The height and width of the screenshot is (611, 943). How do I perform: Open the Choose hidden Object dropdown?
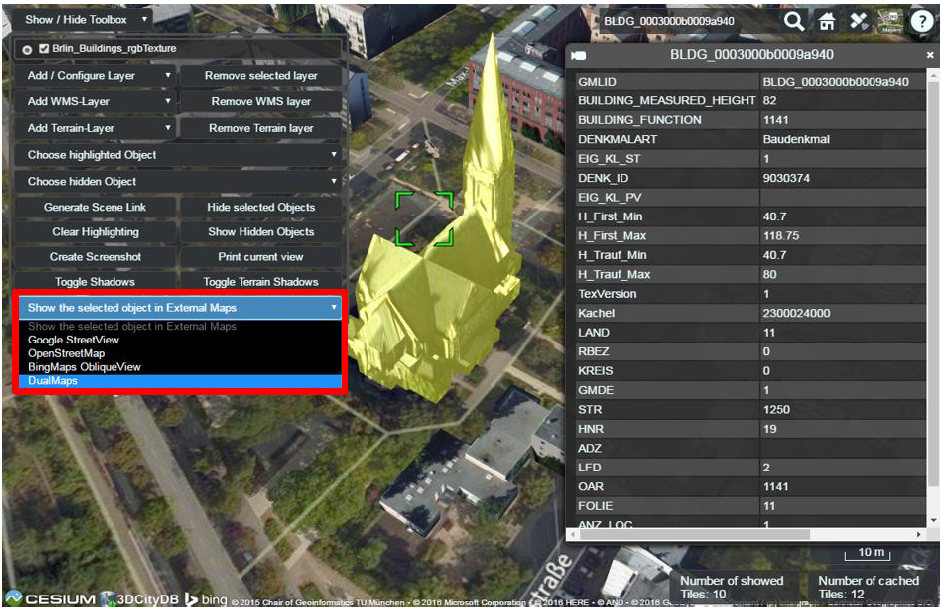(x=179, y=181)
